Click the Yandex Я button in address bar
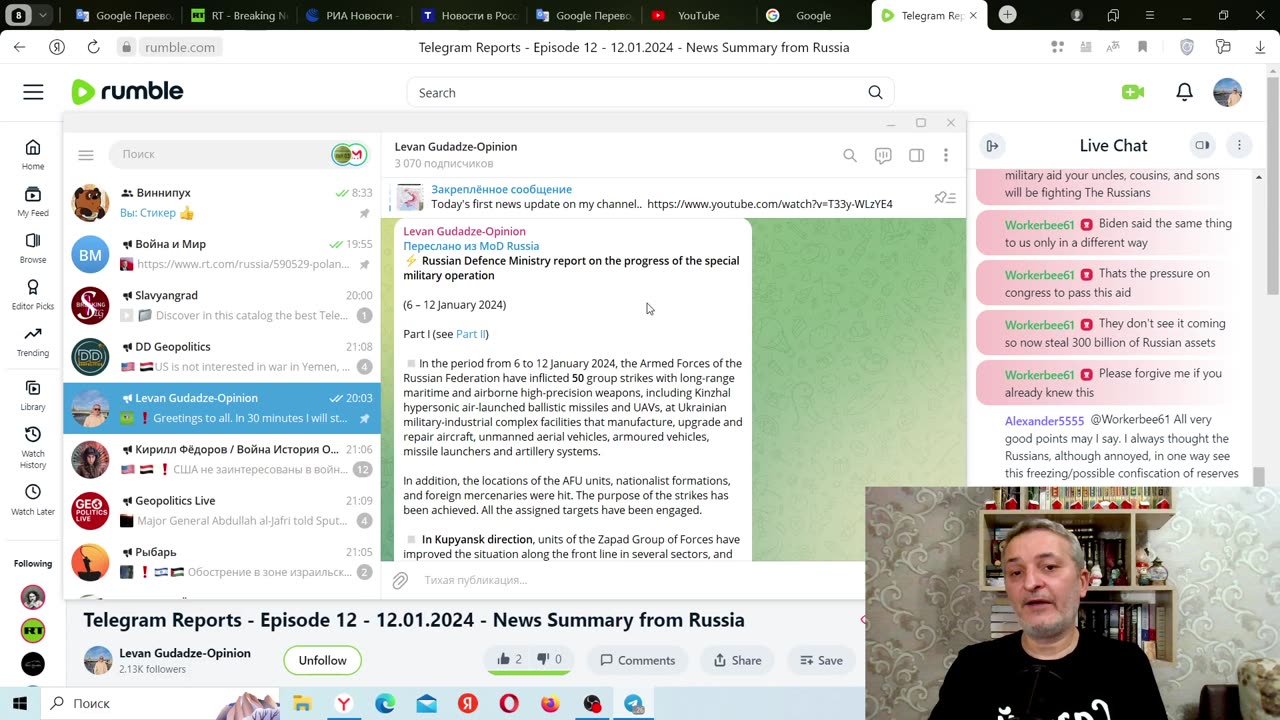The image size is (1280, 720). point(57,47)
